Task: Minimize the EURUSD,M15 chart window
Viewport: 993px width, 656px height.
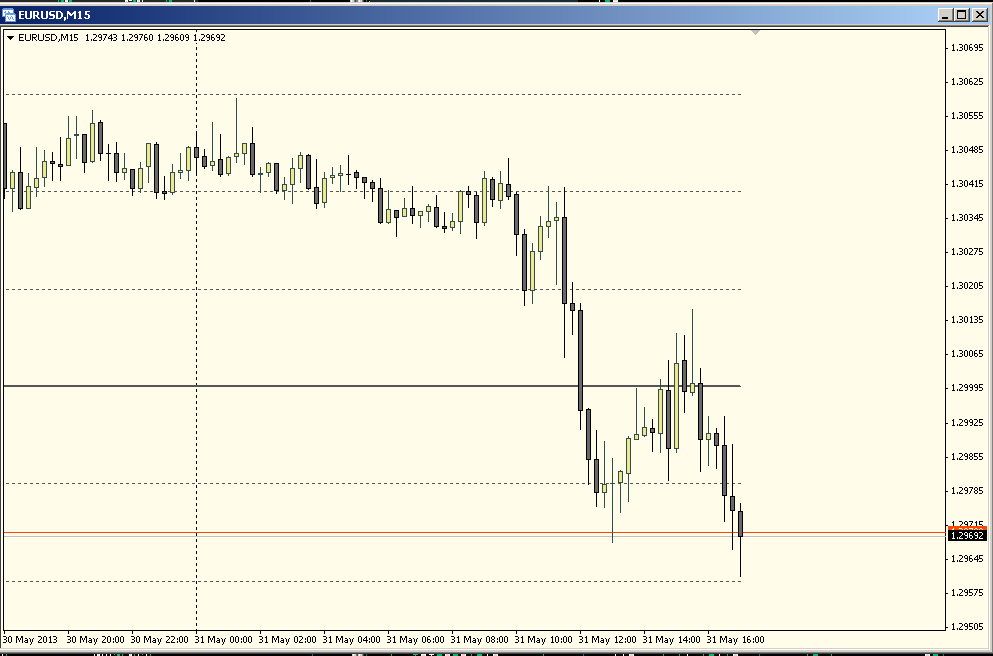Action: [x=946, y=15]
